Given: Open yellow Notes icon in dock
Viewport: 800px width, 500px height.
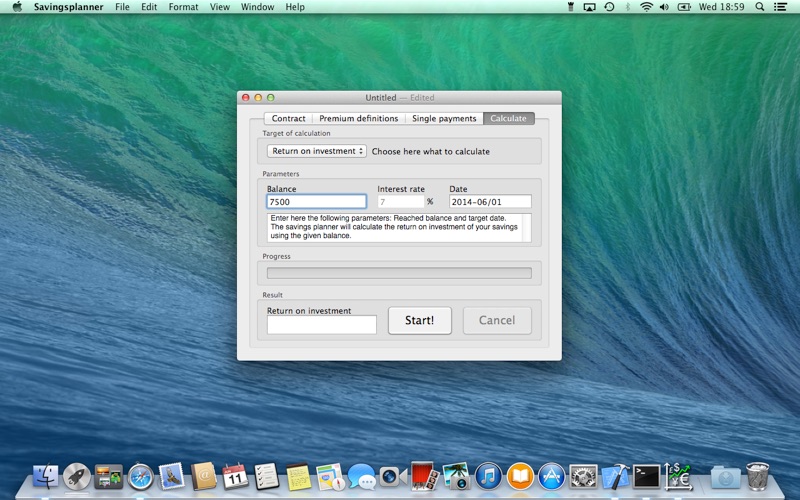Looking at the screenshot, I should coord(298,477).
